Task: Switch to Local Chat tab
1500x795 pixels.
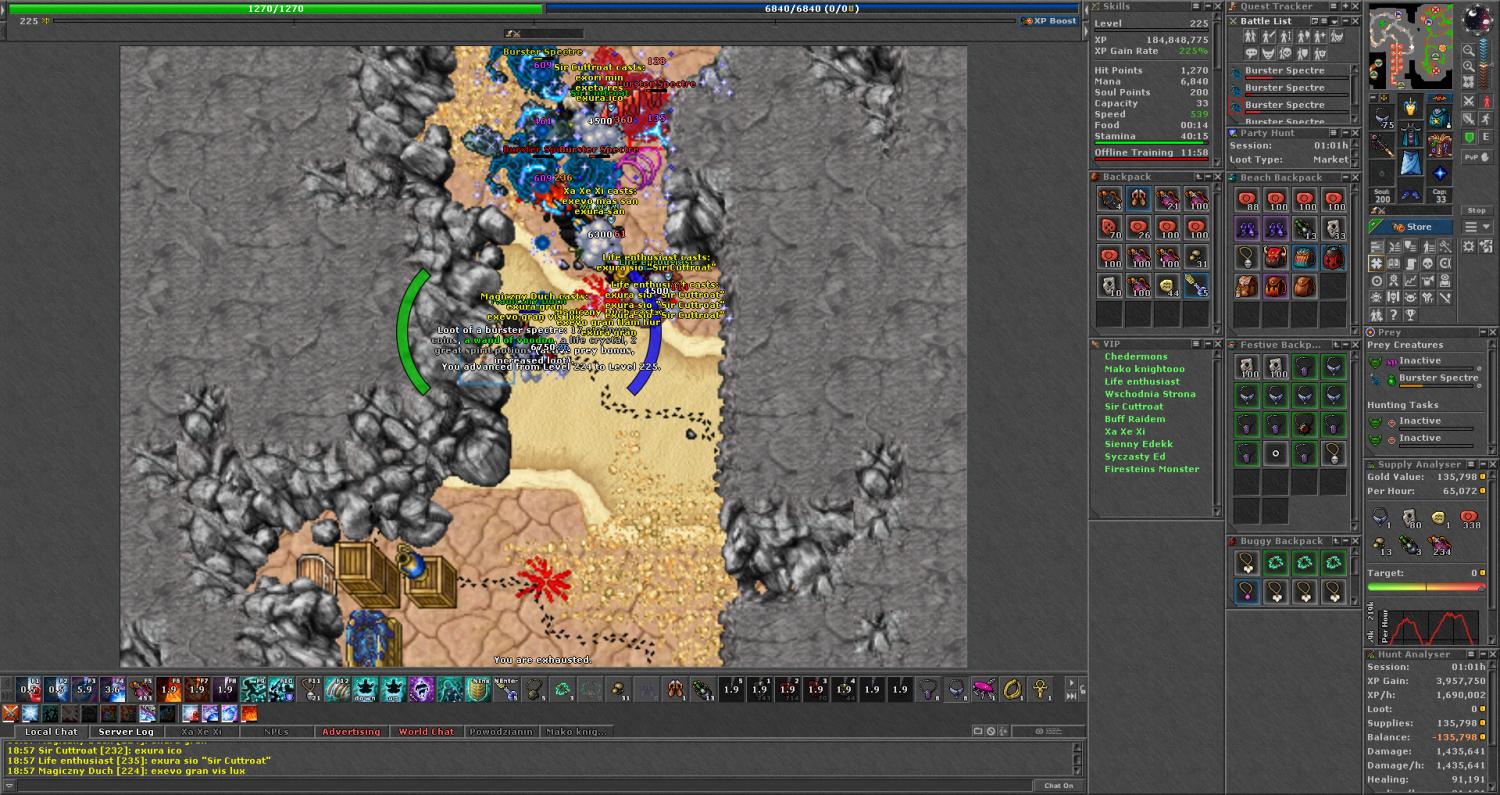Action: (51, 732)
